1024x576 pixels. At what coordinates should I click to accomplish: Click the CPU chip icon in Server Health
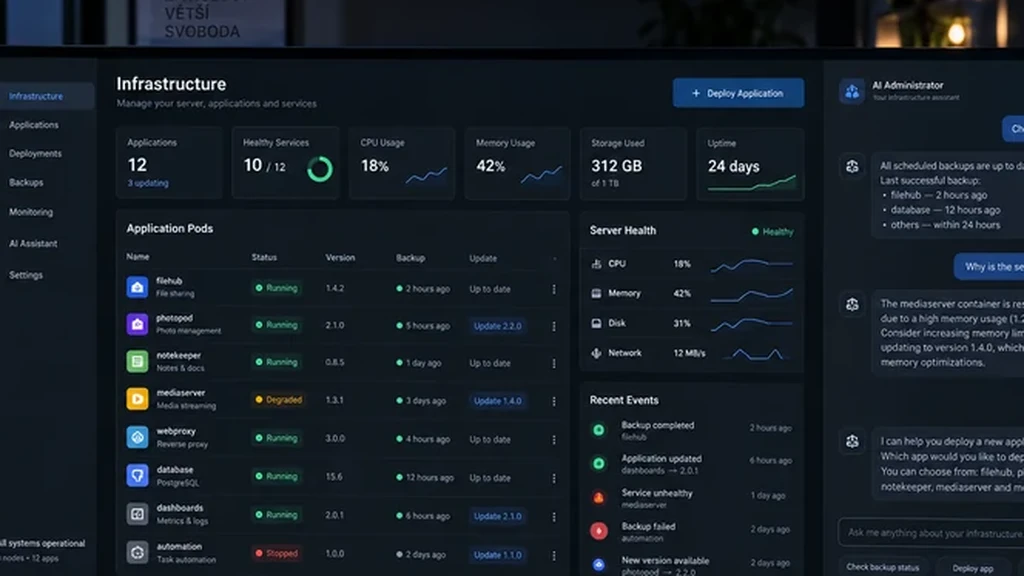click(596, 264)
